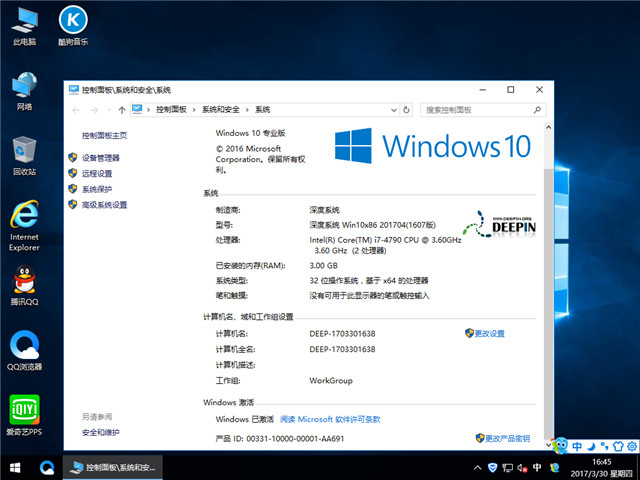Open the skin shirt icon on input bar

pyautogui.click(x=618, y=446)
